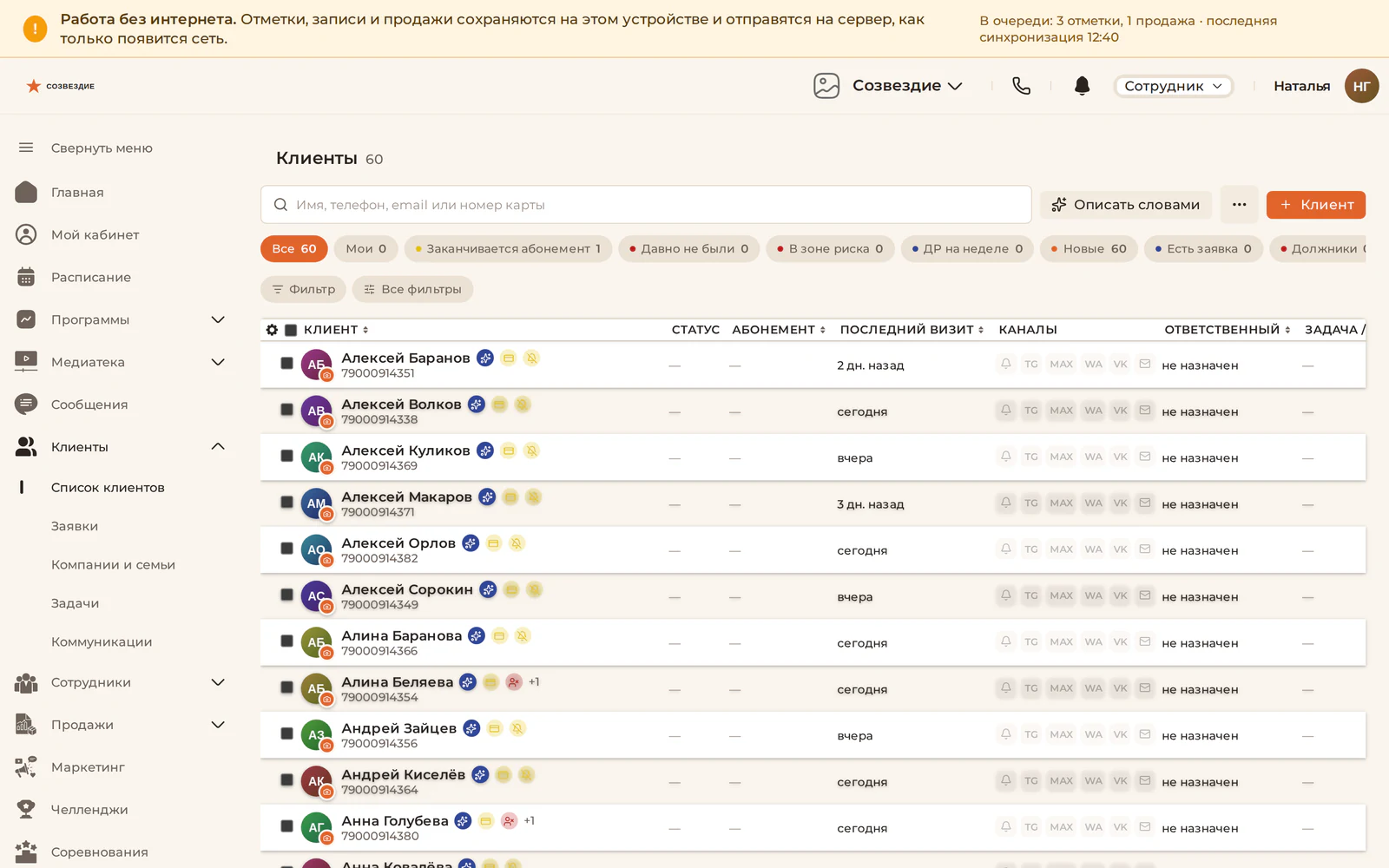Open Расписание in the sidebar
Image resolution: width=1389 pixels, height=868 pixels.
tap(91, 277)
